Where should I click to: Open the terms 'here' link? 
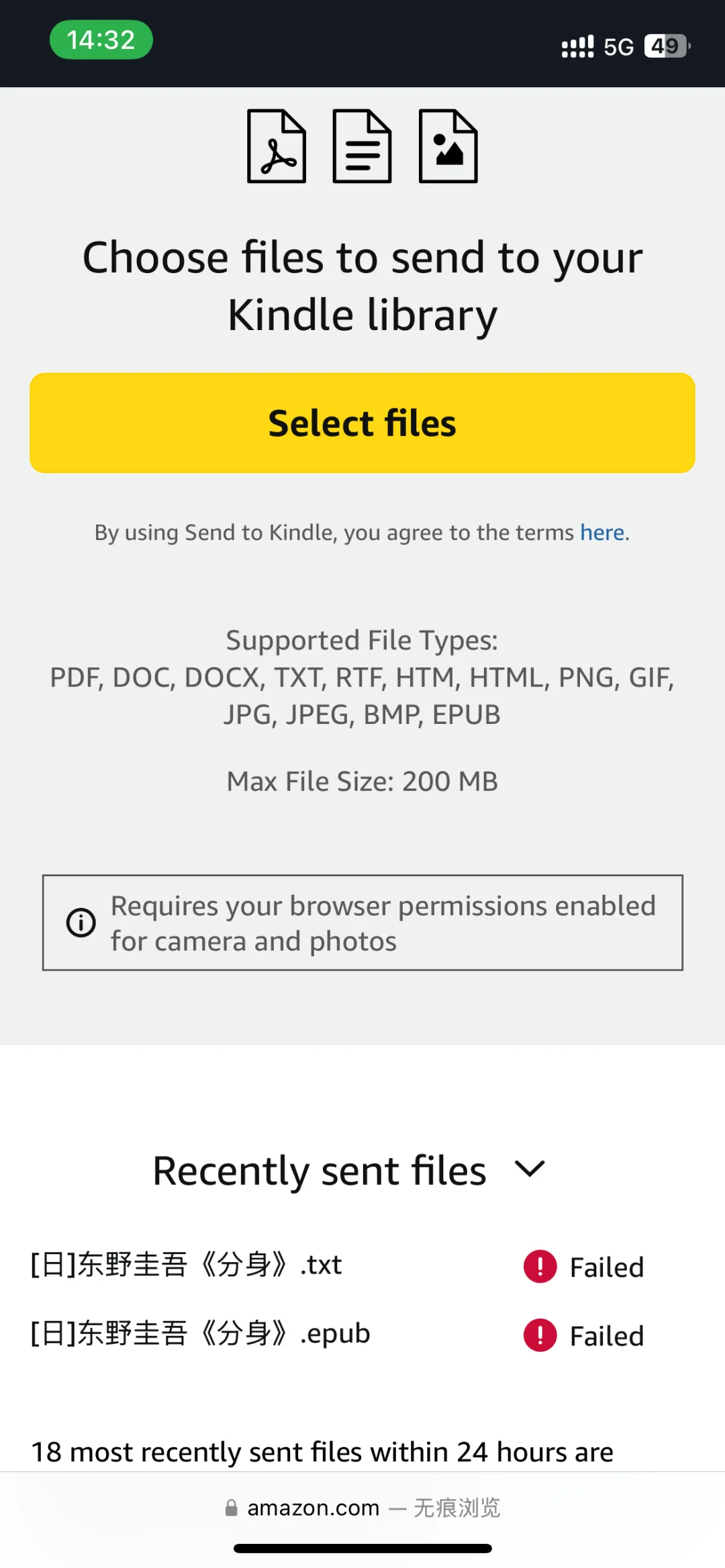(x=602, y=532)
